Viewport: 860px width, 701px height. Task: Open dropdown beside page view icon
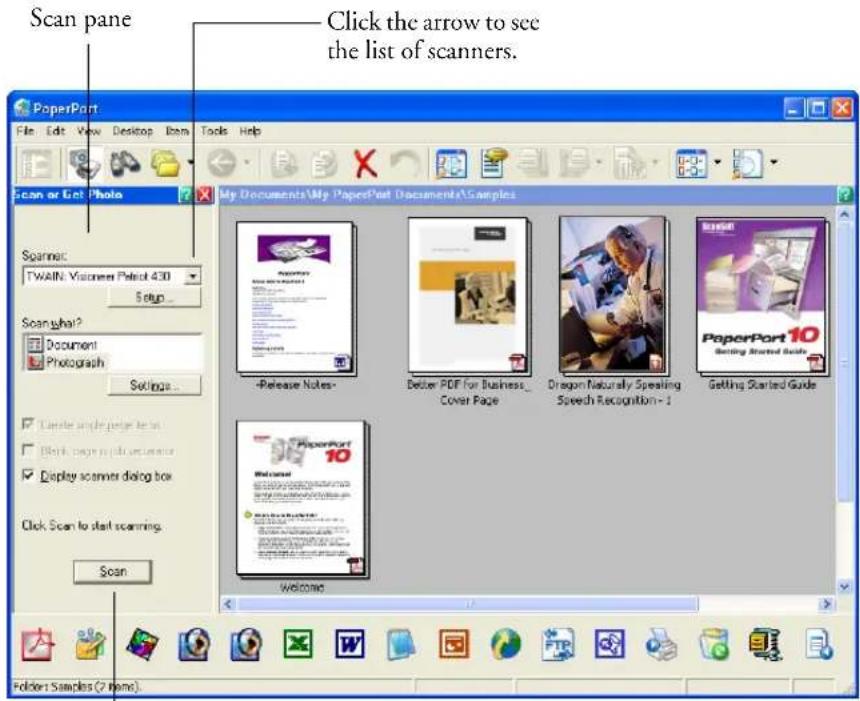click(773, 162)
